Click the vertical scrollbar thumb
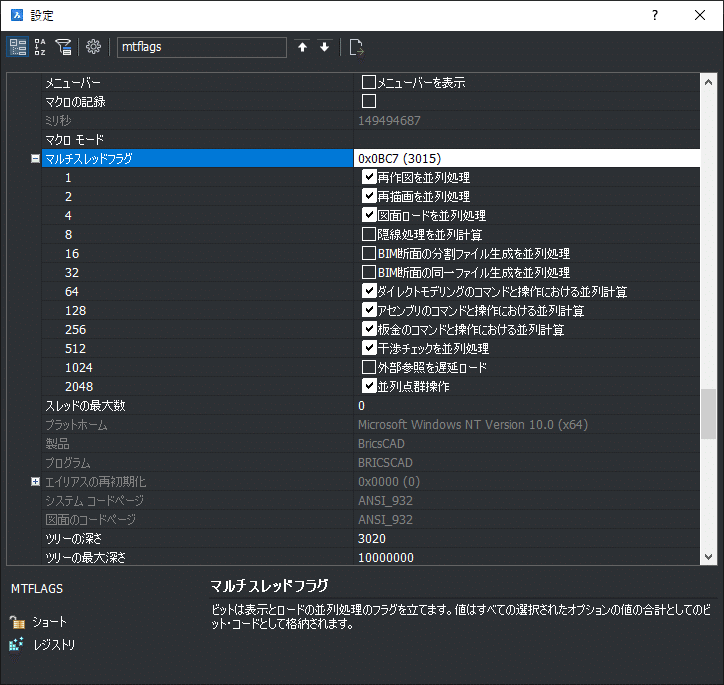 (x=708, y=414)
